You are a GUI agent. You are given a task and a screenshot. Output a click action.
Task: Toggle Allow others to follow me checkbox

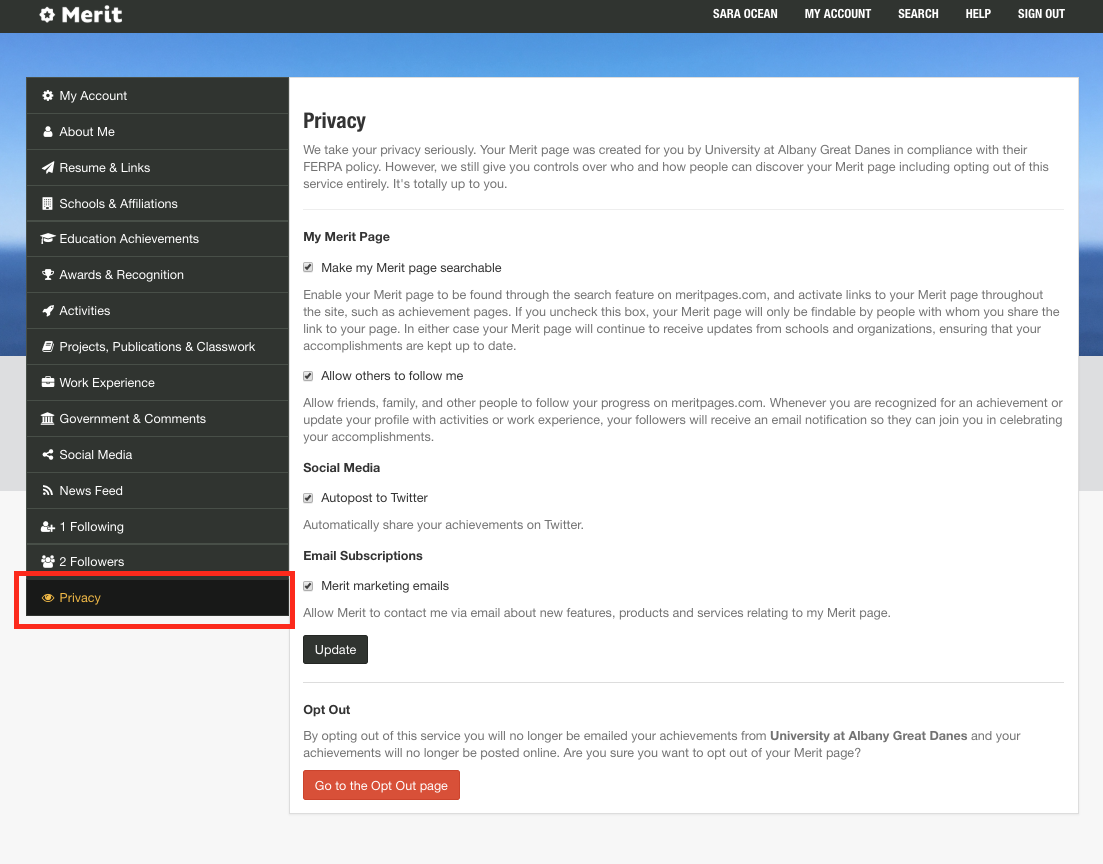coord(308,376)
